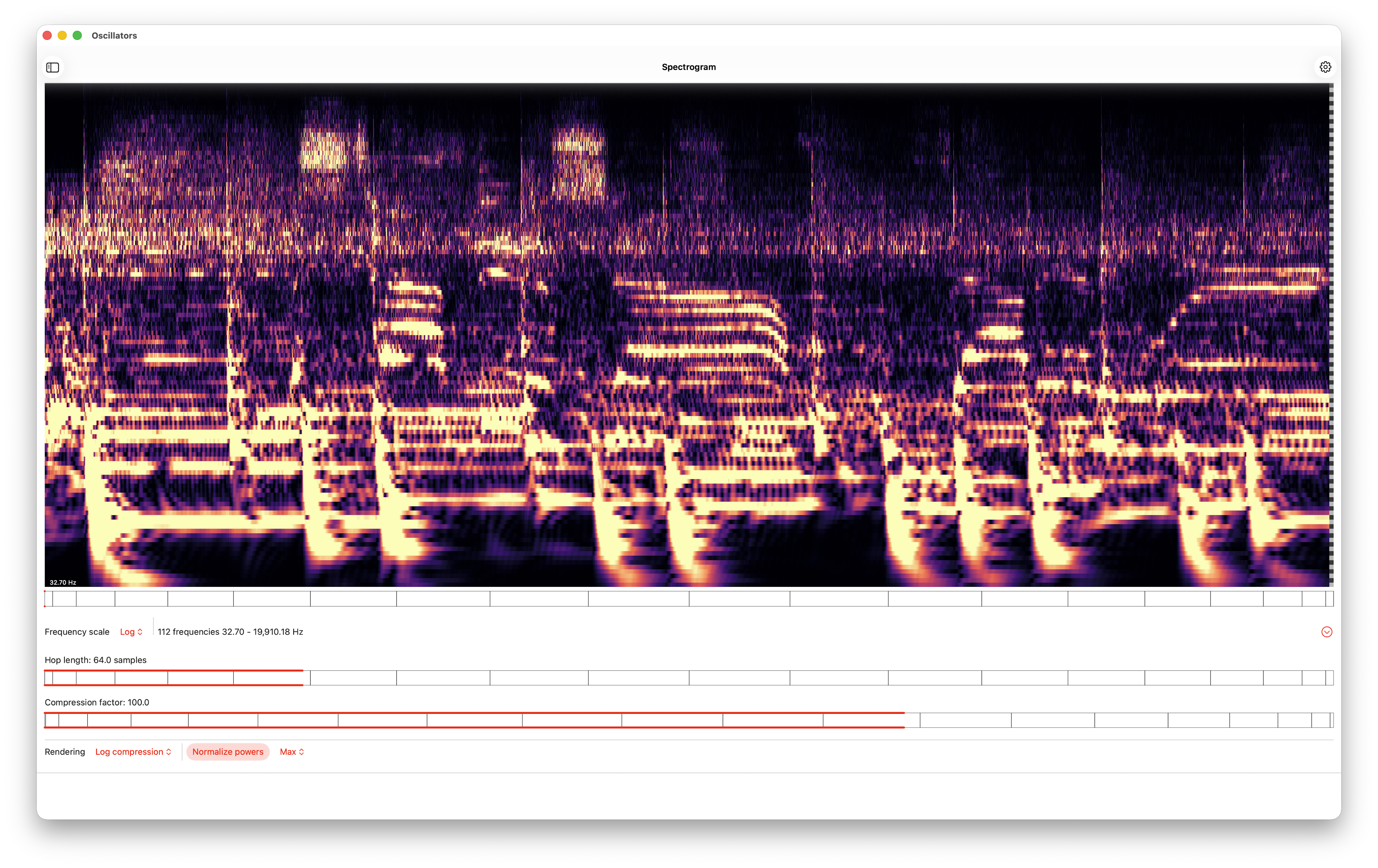Click the 'Hop length: 64.0 samples' label

96,660
